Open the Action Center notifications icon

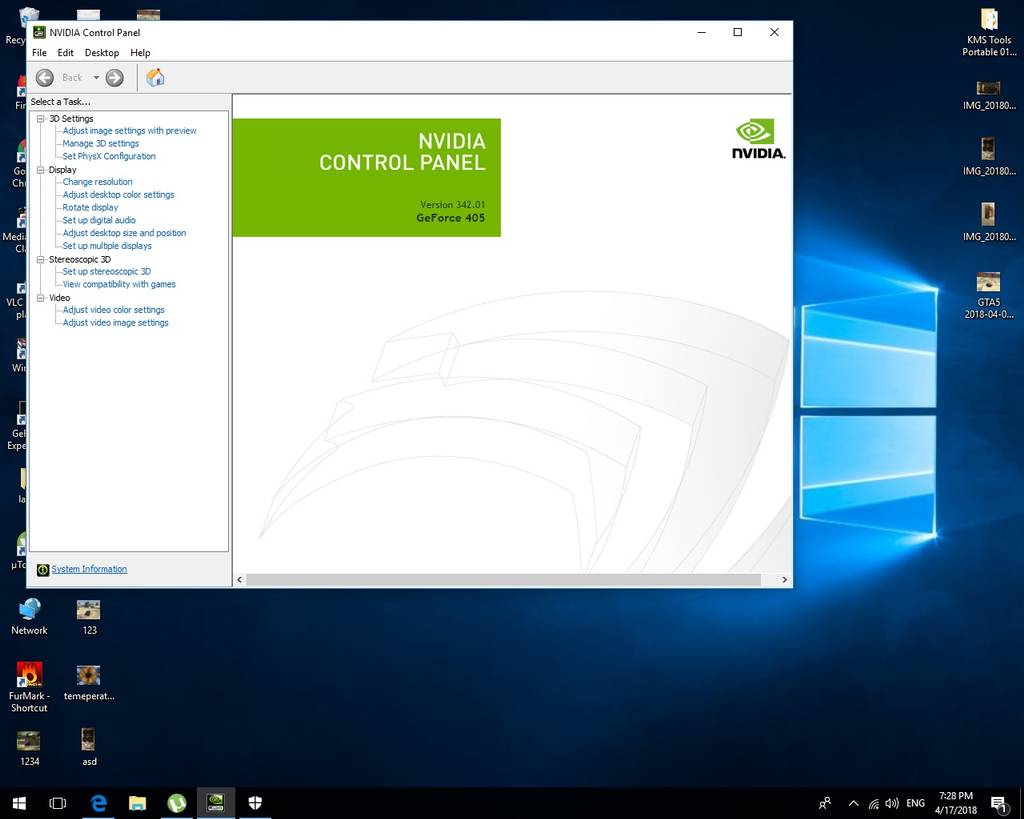(999, 804)
